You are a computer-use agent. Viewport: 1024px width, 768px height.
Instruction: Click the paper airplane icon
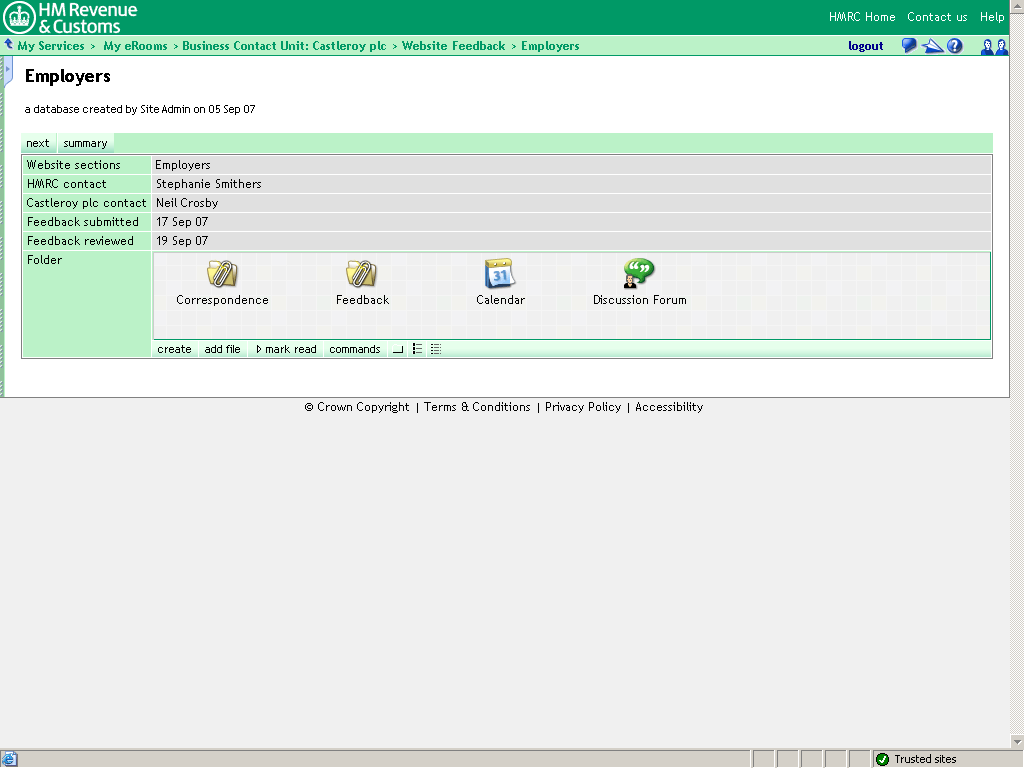point(932,46)
